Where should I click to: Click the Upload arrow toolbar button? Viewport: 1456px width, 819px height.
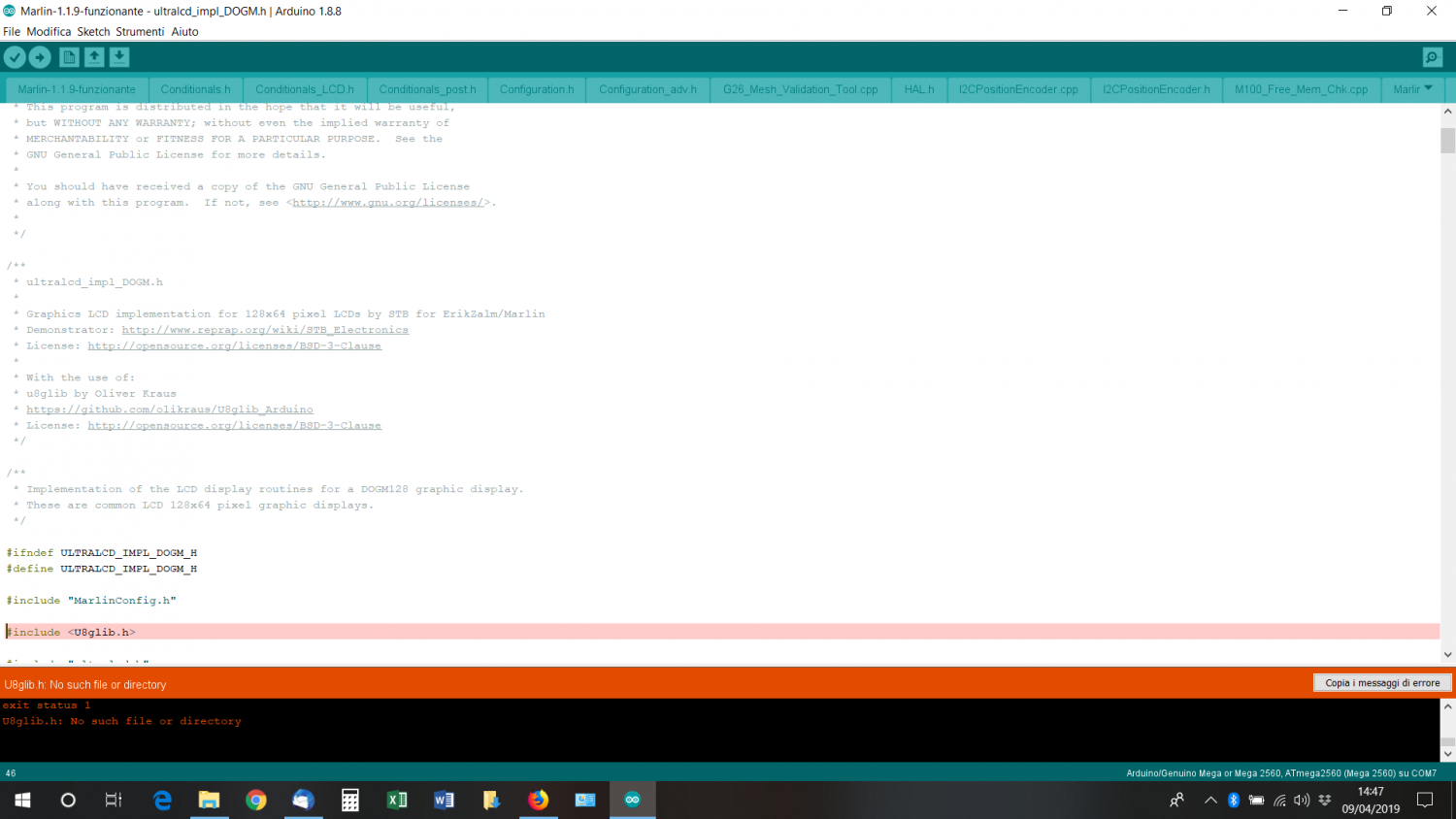(40, 58)
